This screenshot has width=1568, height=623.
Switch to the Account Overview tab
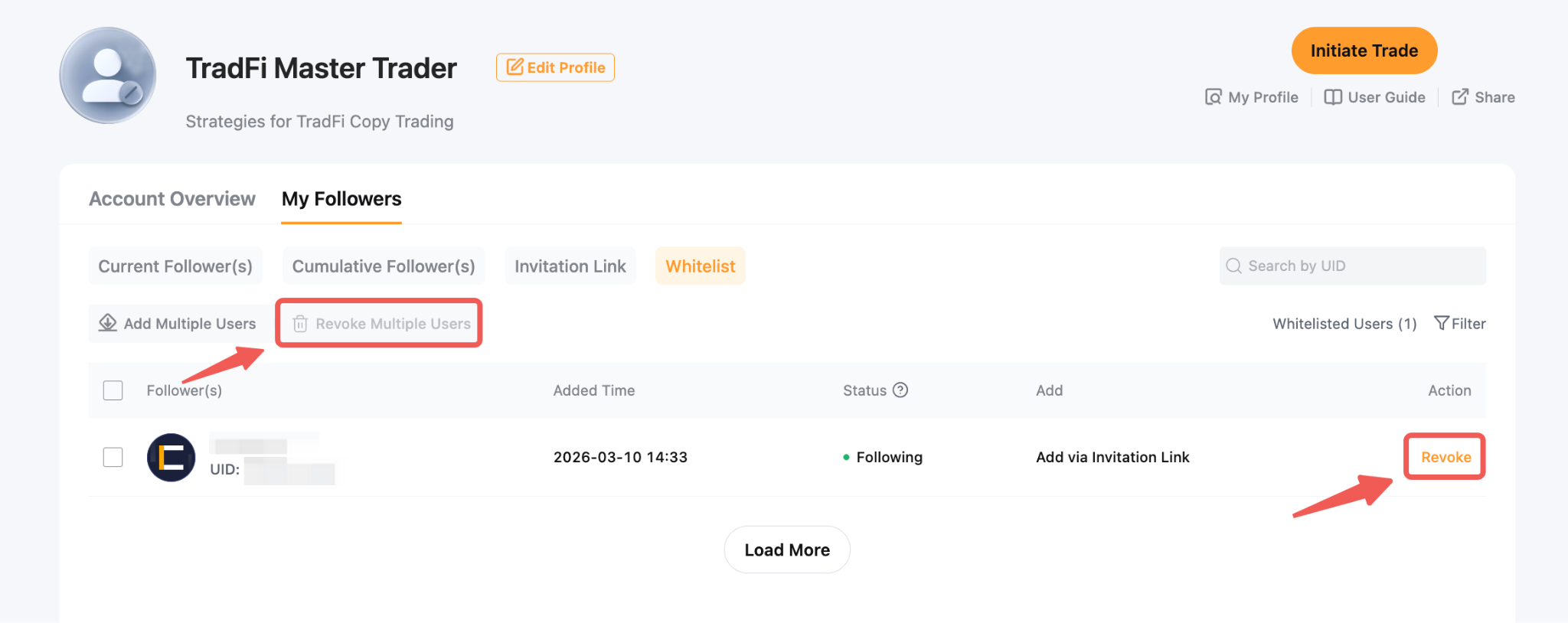coord(172,199)
